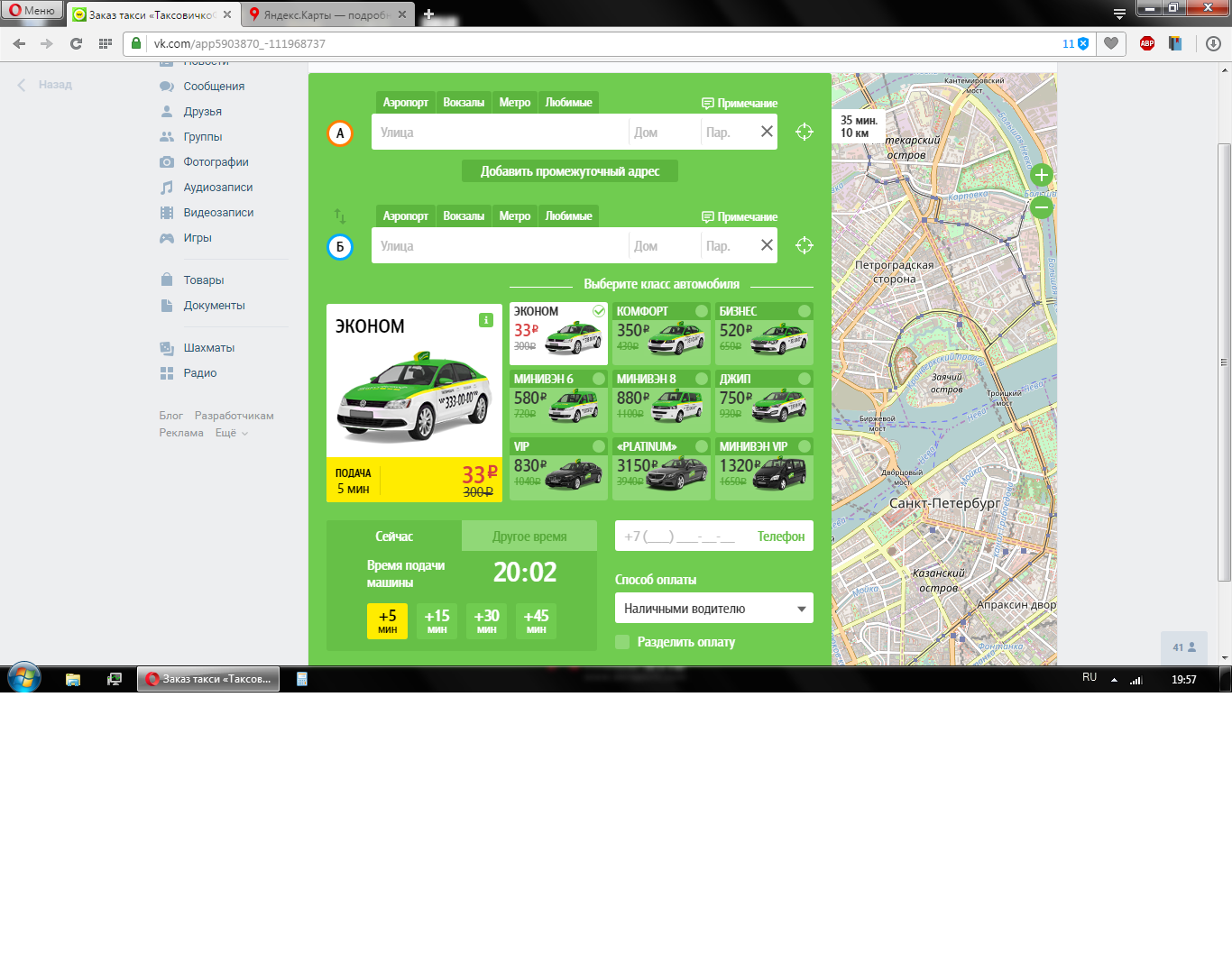
Task: Show info about ЭКОНОМ class
Action: [x=486, y=320]
